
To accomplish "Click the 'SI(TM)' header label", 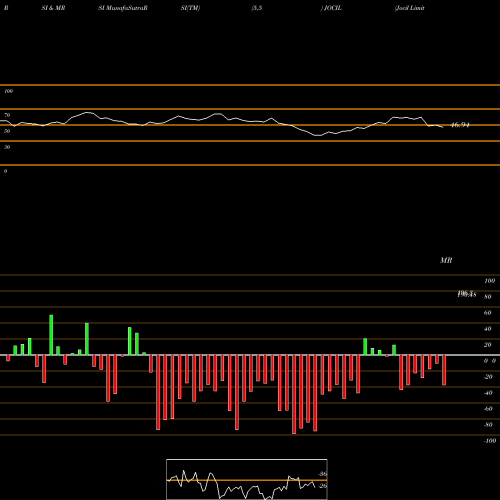I will click(190, 8).
